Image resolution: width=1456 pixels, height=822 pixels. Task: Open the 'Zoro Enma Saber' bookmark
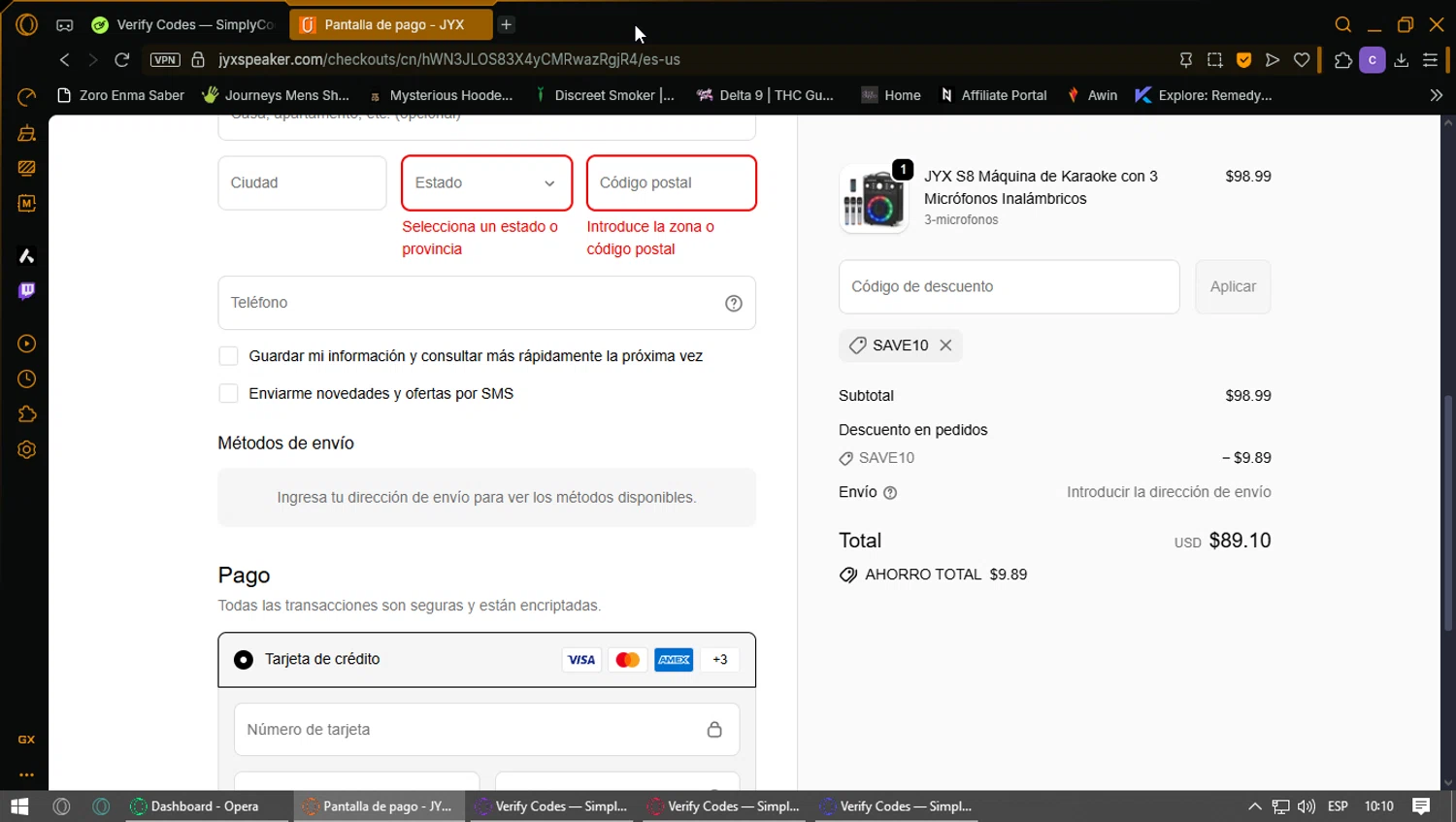(120, 95)
